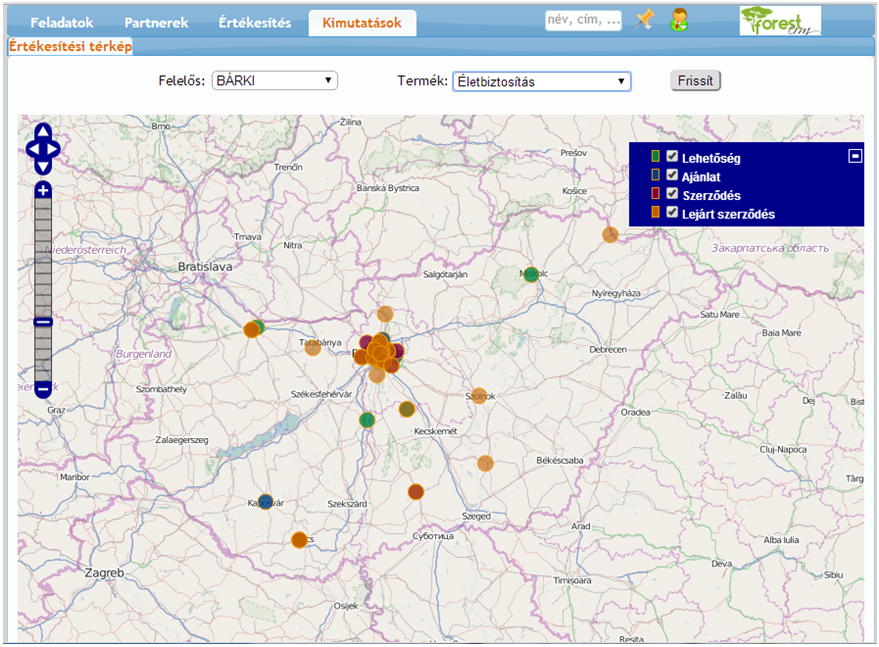Viewport: 879px width, 647px height.
Task: Click the pushpin icon in header
Action: (x=644, y=20)
